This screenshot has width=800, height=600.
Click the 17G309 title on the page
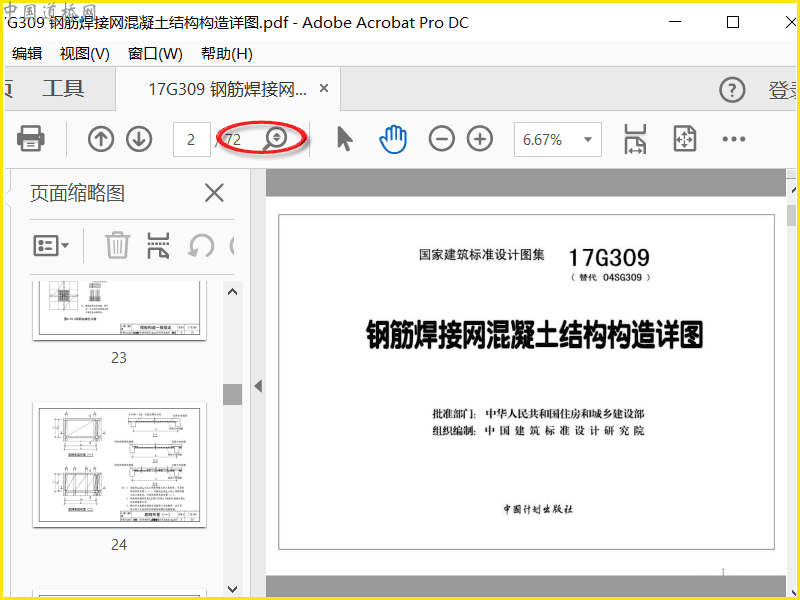point(609,258)
